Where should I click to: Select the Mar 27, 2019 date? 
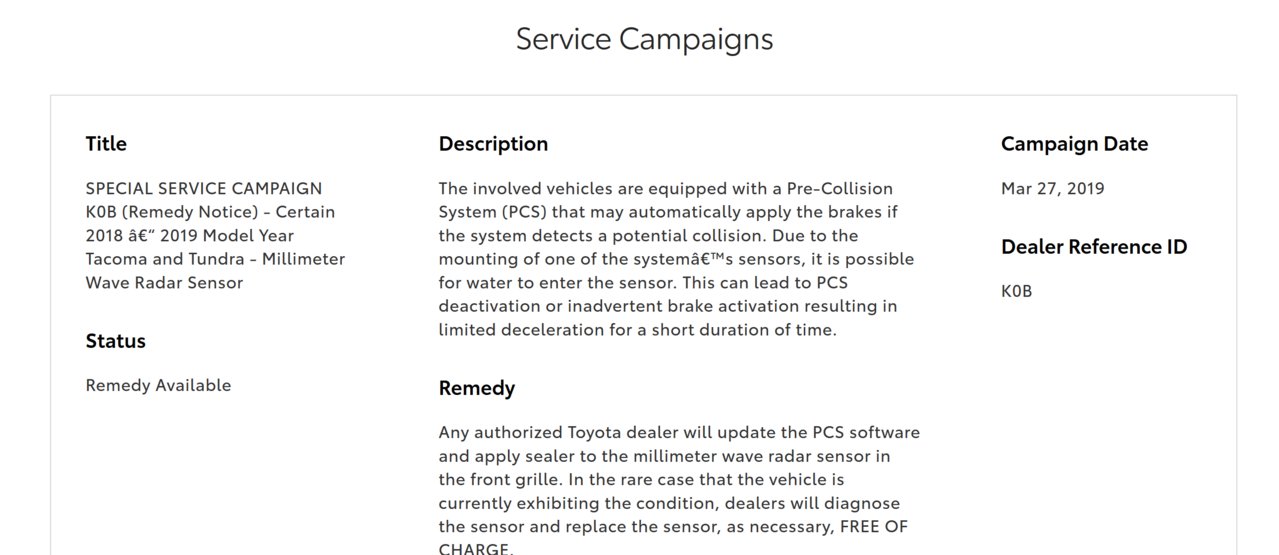pos(1052,188)
